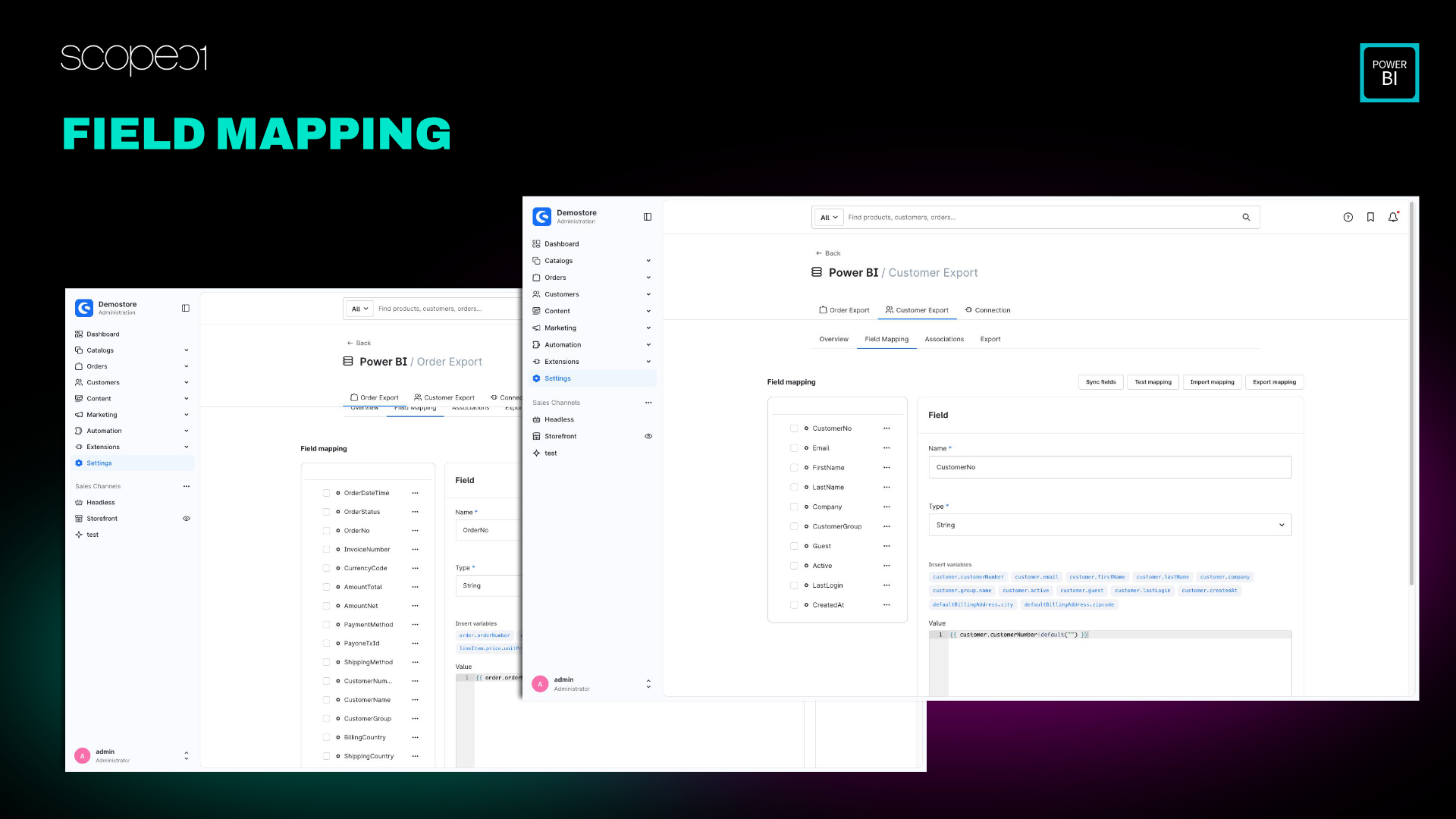Screen dimensions: 1456x819
Task: Collapse sidebar icon in back window
Action: [x=186, y=309]
